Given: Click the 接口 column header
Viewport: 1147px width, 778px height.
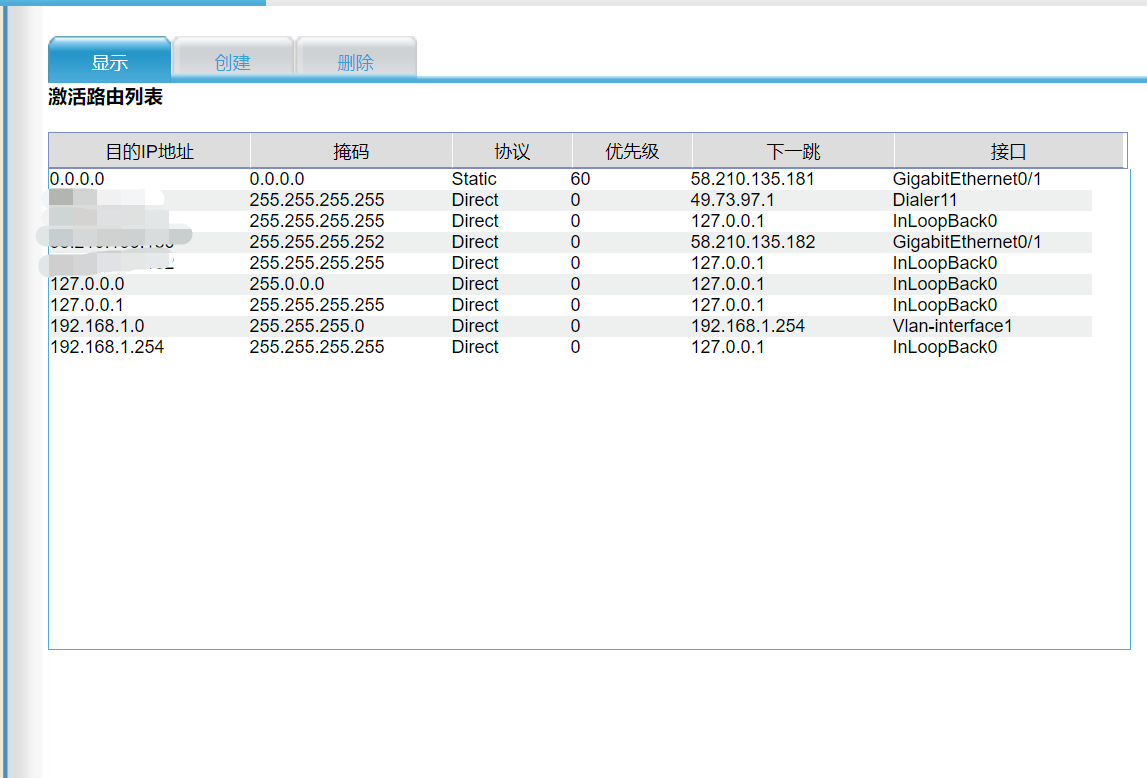Looking at the screenshot, I should coord(1009,151).
